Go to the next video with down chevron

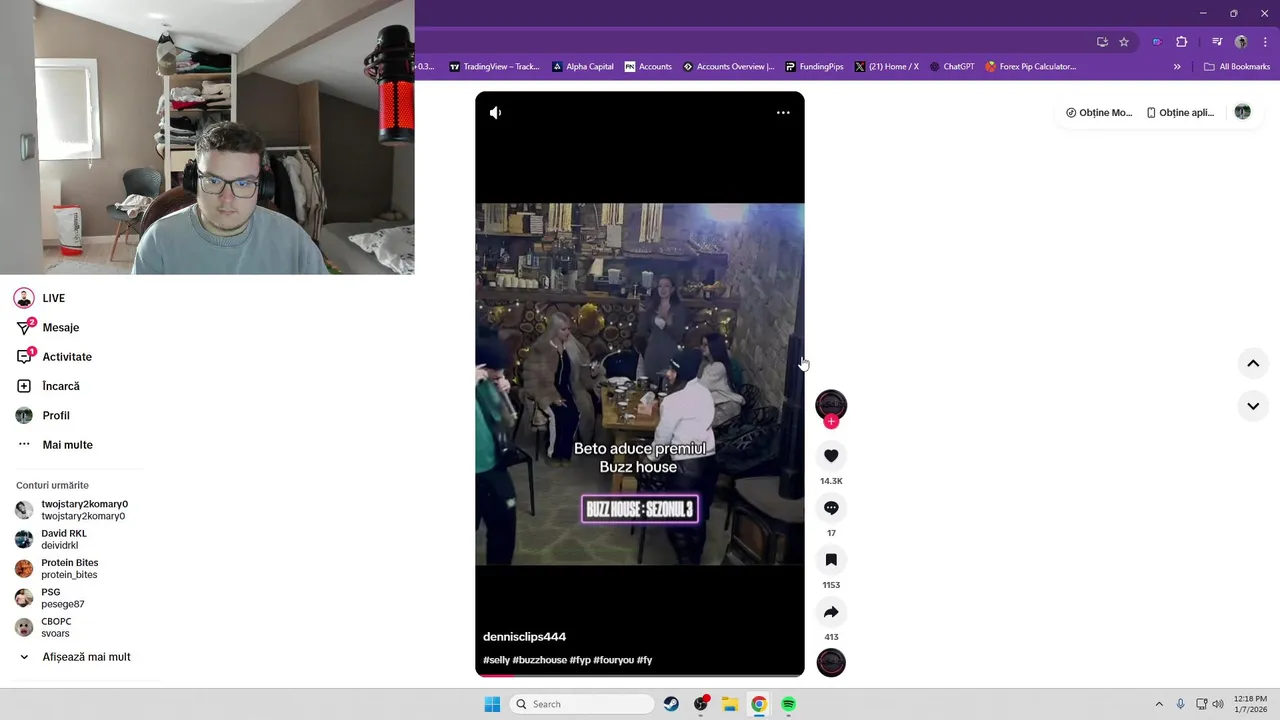click(1253, 406)
